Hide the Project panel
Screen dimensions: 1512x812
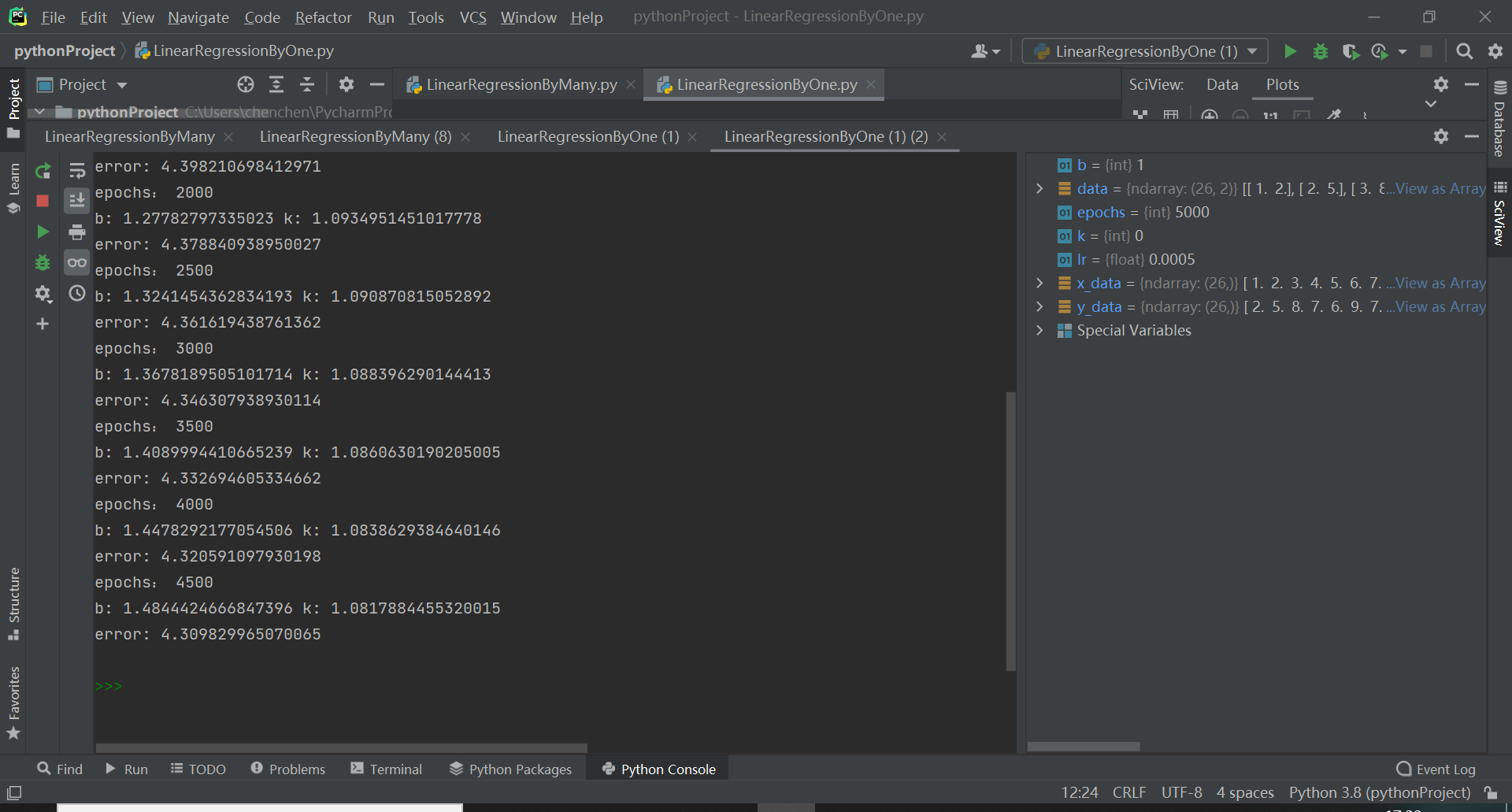(377, 84)
